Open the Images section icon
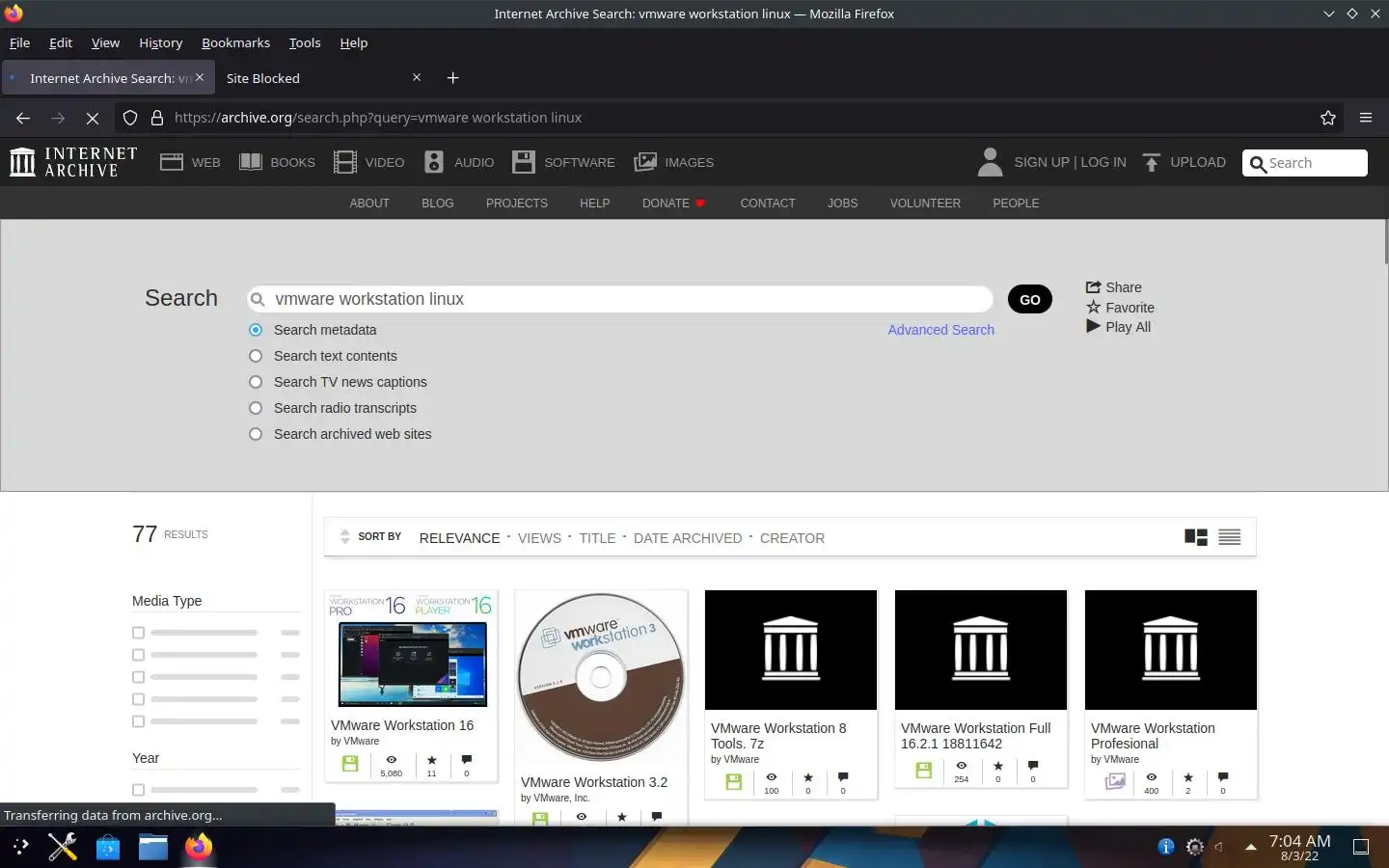The width and height of the screenshot is (1389, 868). 645,162
